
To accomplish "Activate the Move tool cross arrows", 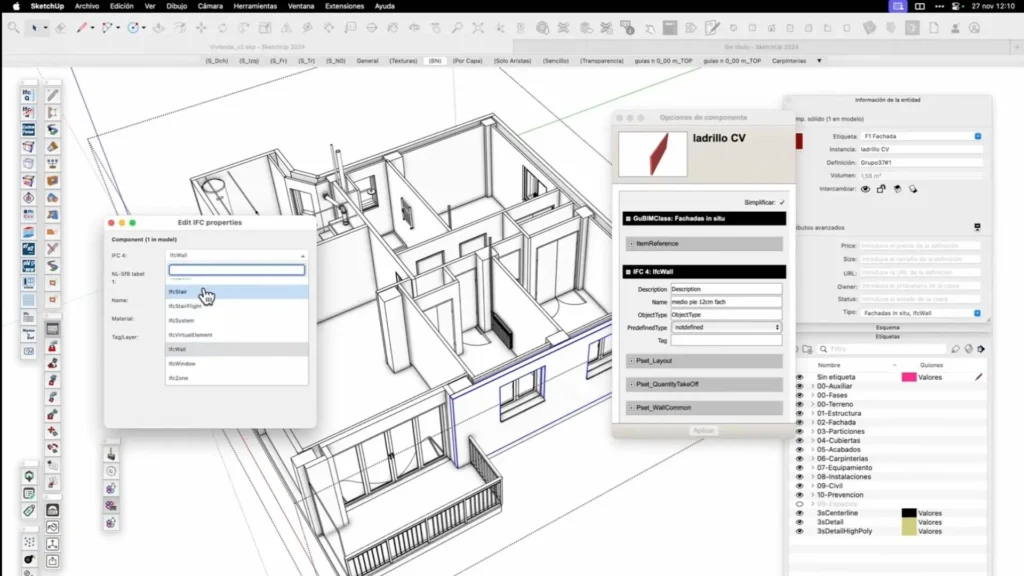I will click(201, 28).
